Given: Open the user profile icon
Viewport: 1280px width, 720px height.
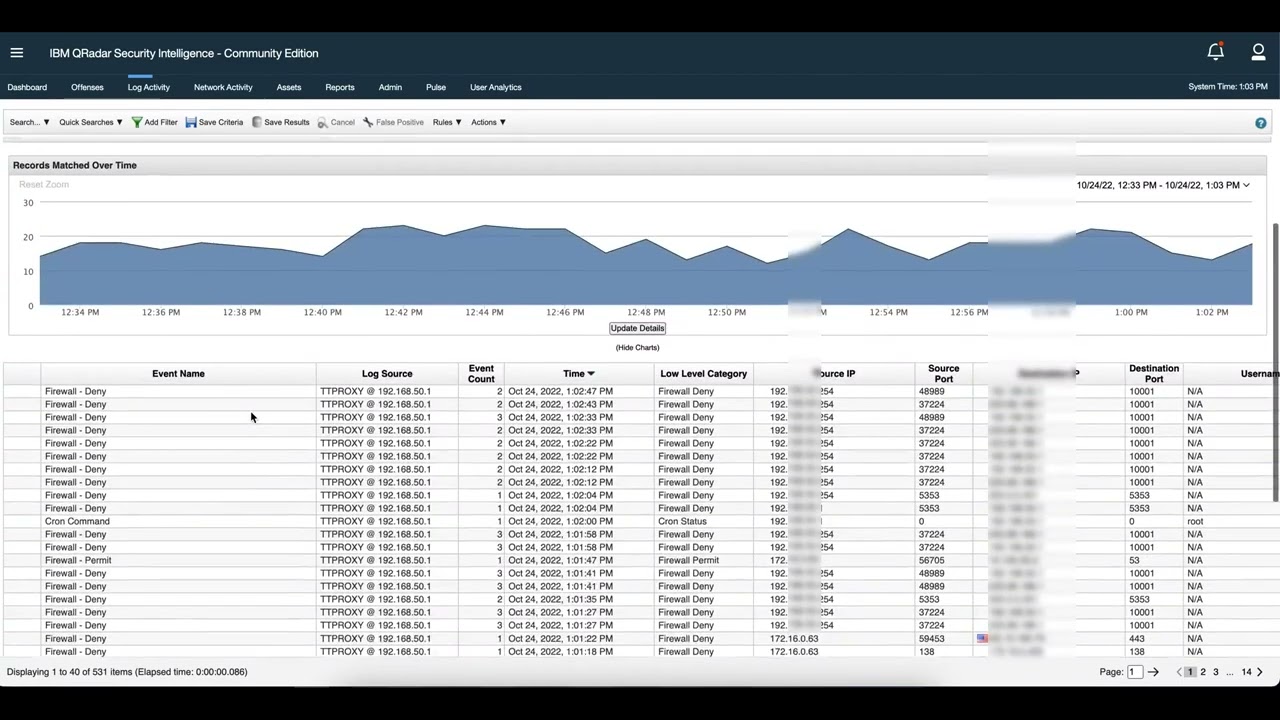Looking at the screenshot, I should click(1258, 52).
